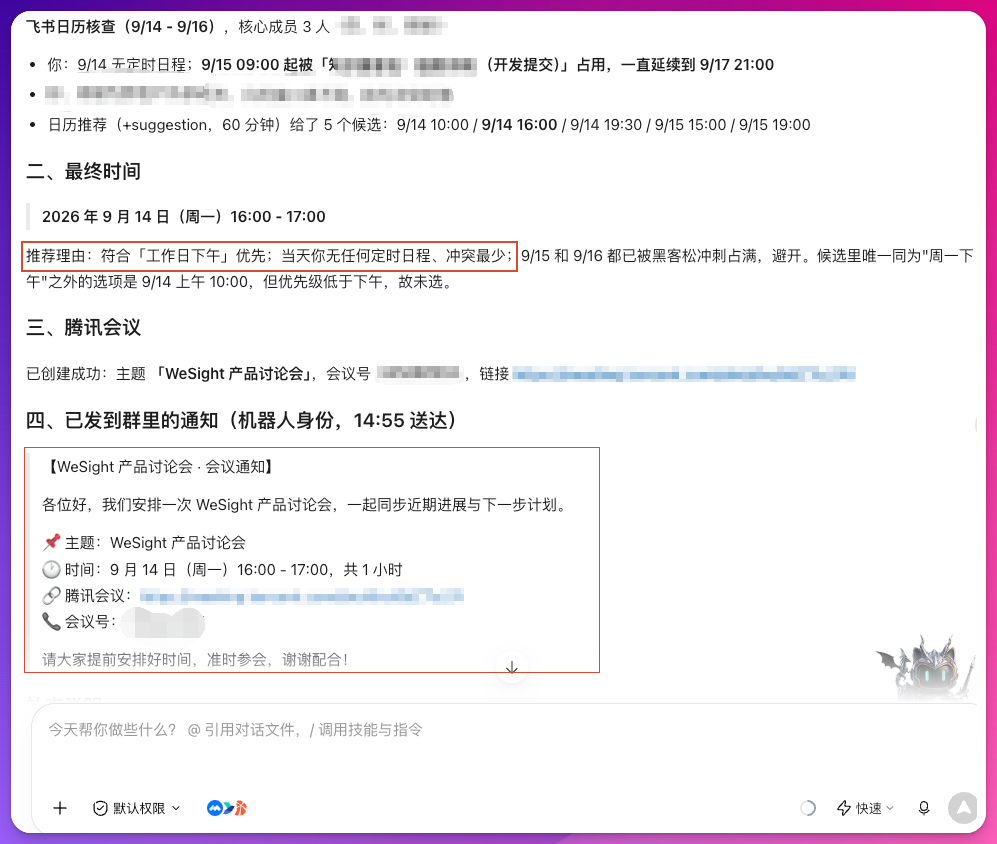
Task: Open the meeting link after 链接 in section 三
Action: pyautogui.click(x=684, y=374)
